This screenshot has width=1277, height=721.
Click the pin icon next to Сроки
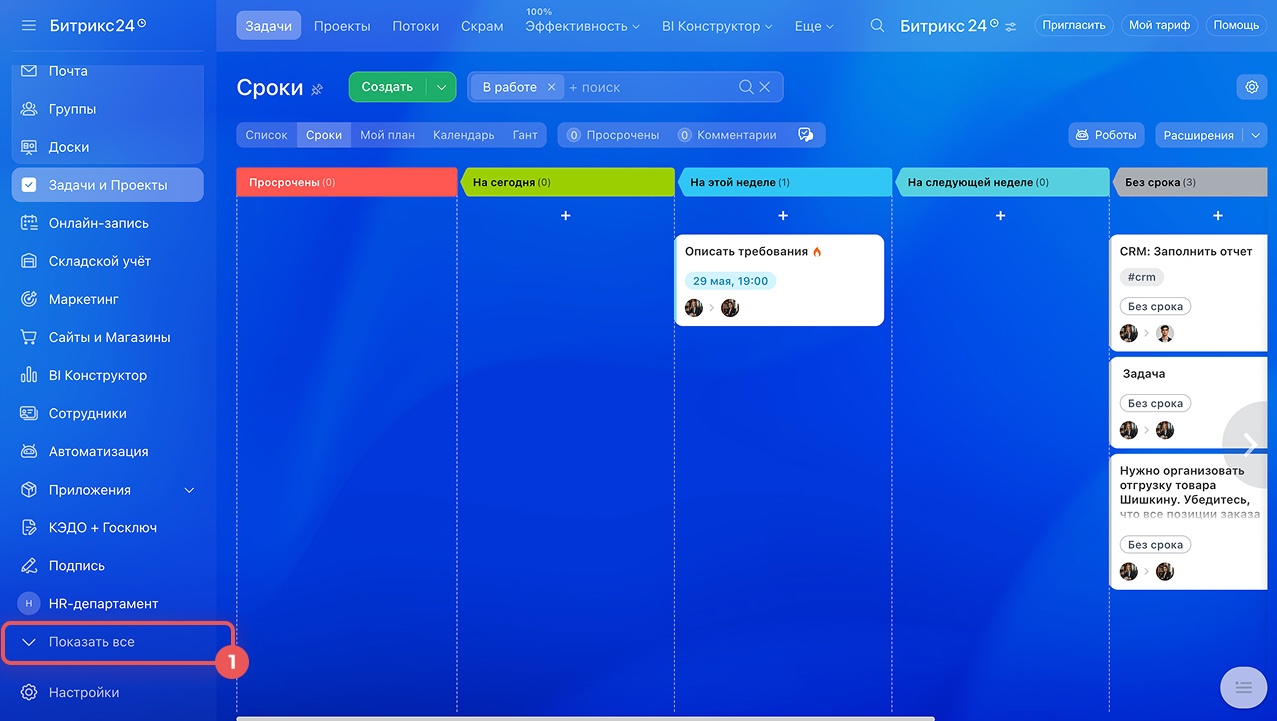click(317, 89)
